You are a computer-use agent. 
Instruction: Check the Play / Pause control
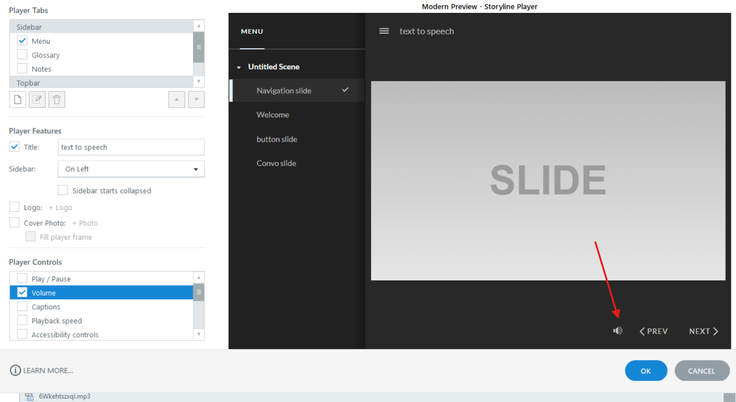pos(22,278)
